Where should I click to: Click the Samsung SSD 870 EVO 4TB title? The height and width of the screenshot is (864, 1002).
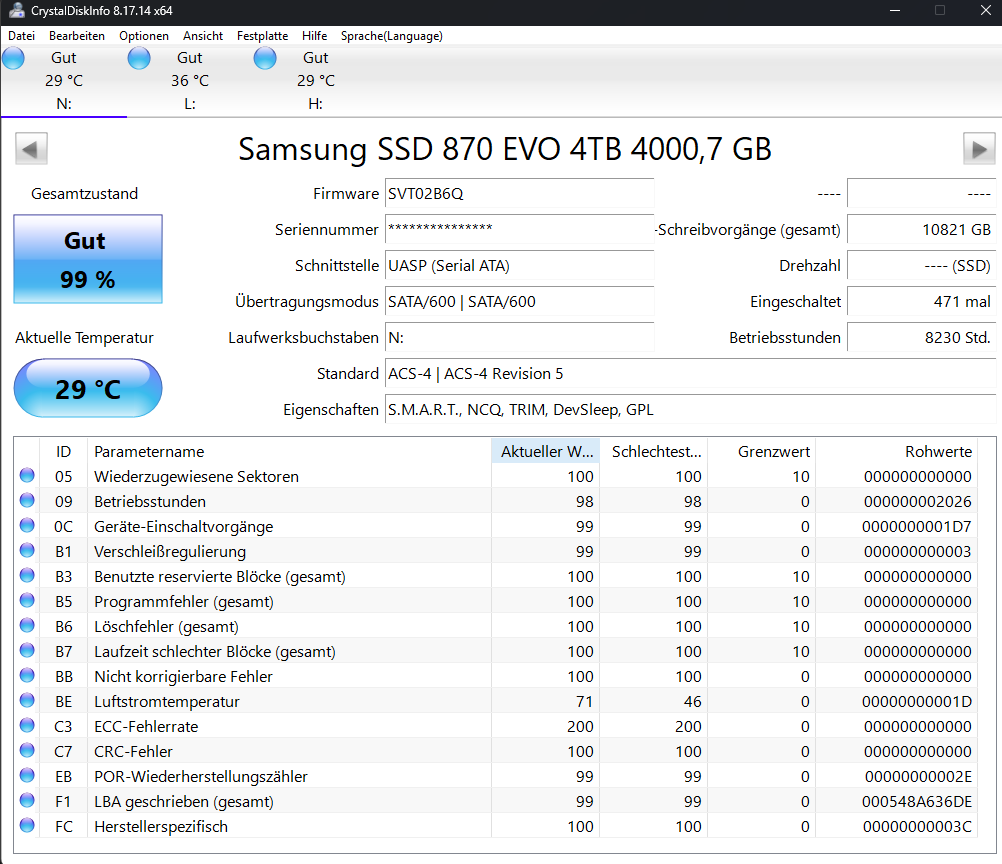click(505, 149)
